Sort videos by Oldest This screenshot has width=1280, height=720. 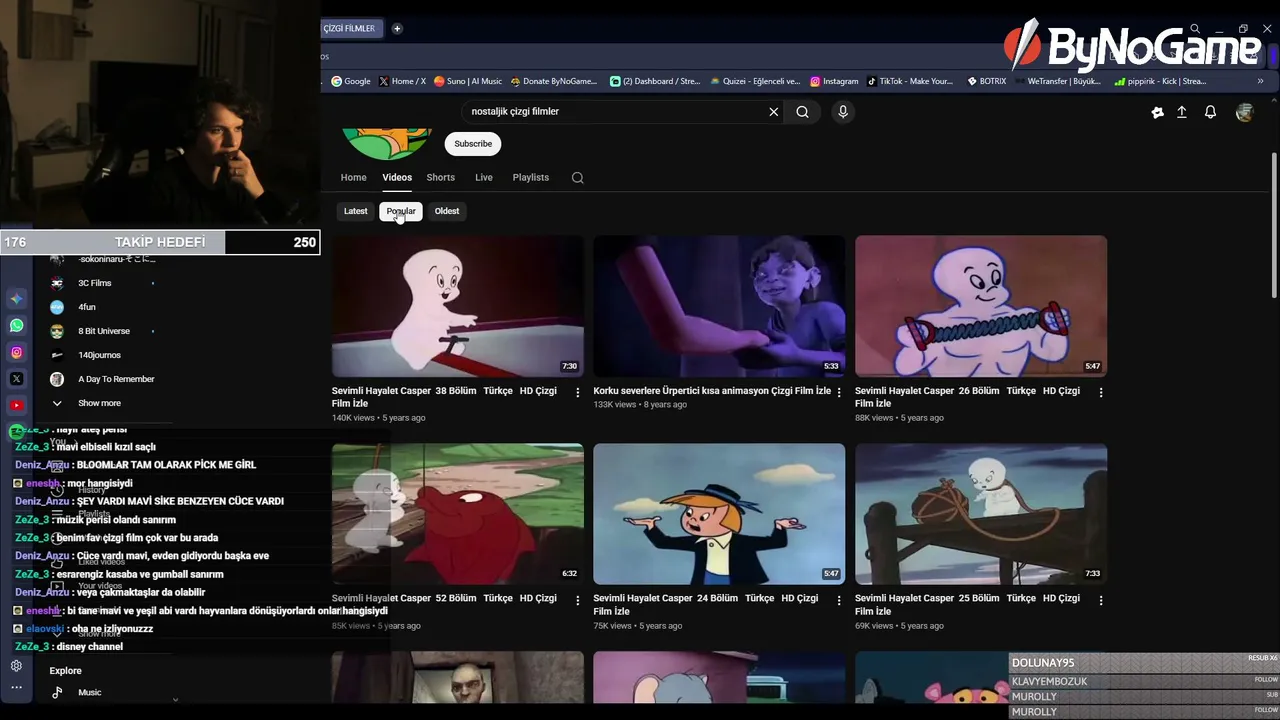click(447, 211)
